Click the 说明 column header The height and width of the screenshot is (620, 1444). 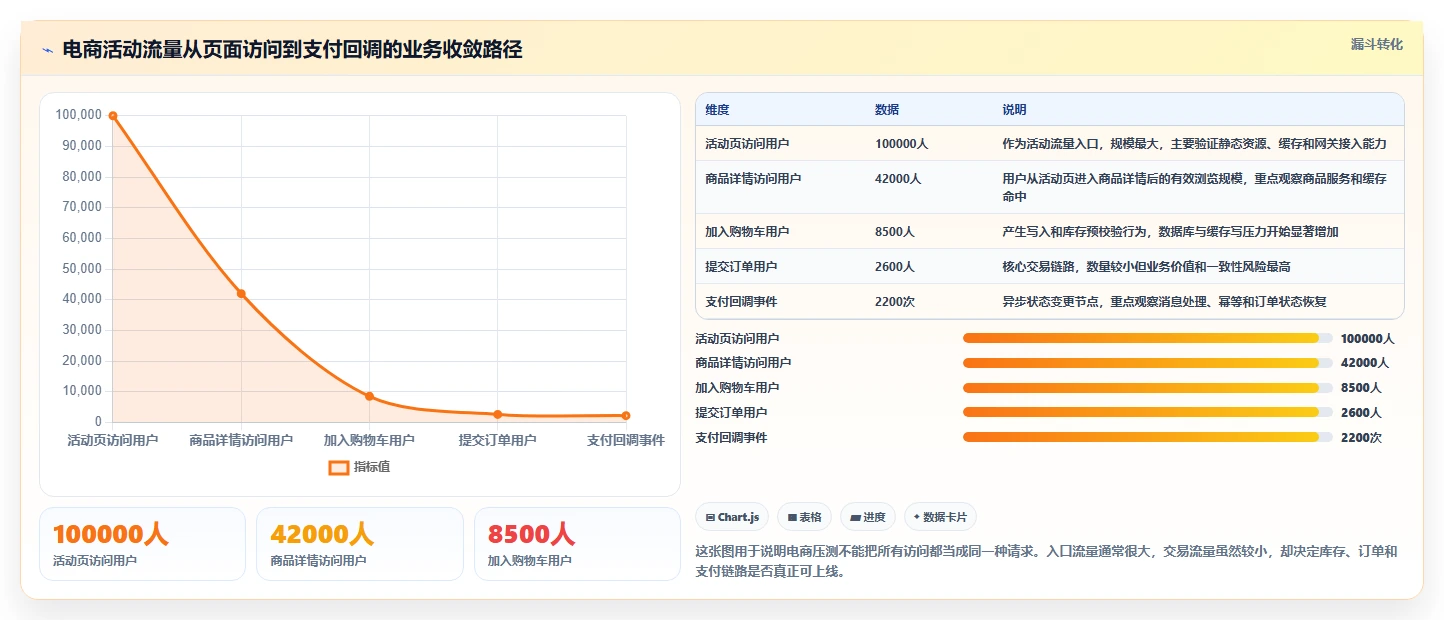click(x=1014, y=109)
